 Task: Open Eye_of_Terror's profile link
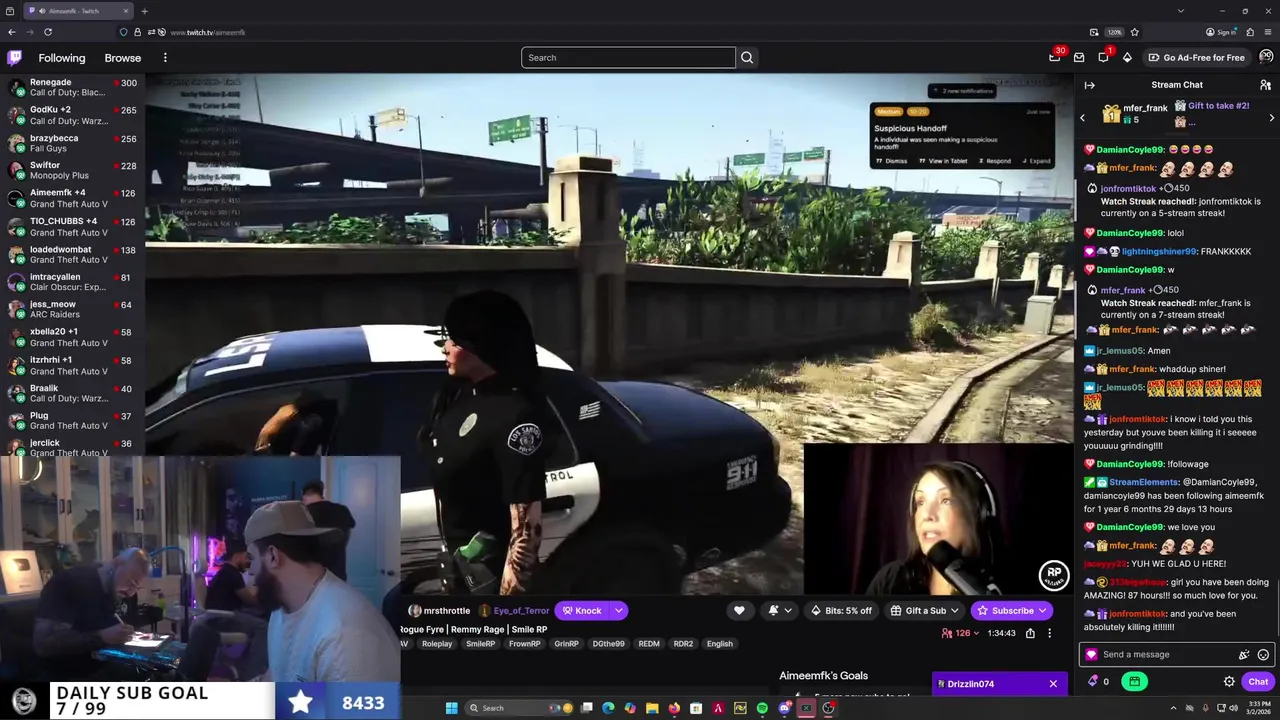[x=514, y=611]
